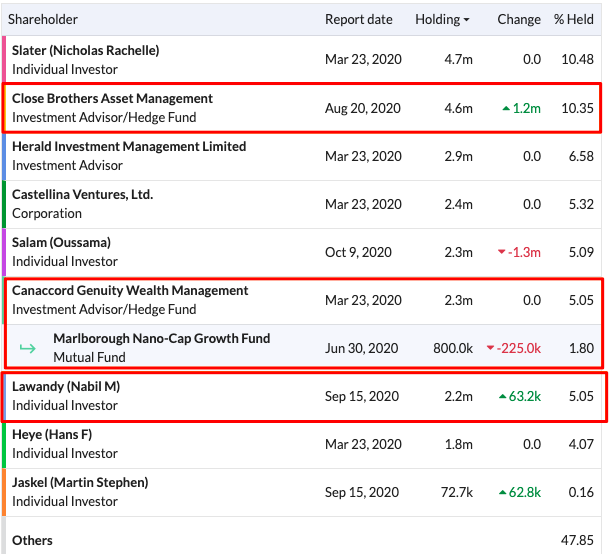Sort by Holding column dropdown arrow

tap(466, 20)
